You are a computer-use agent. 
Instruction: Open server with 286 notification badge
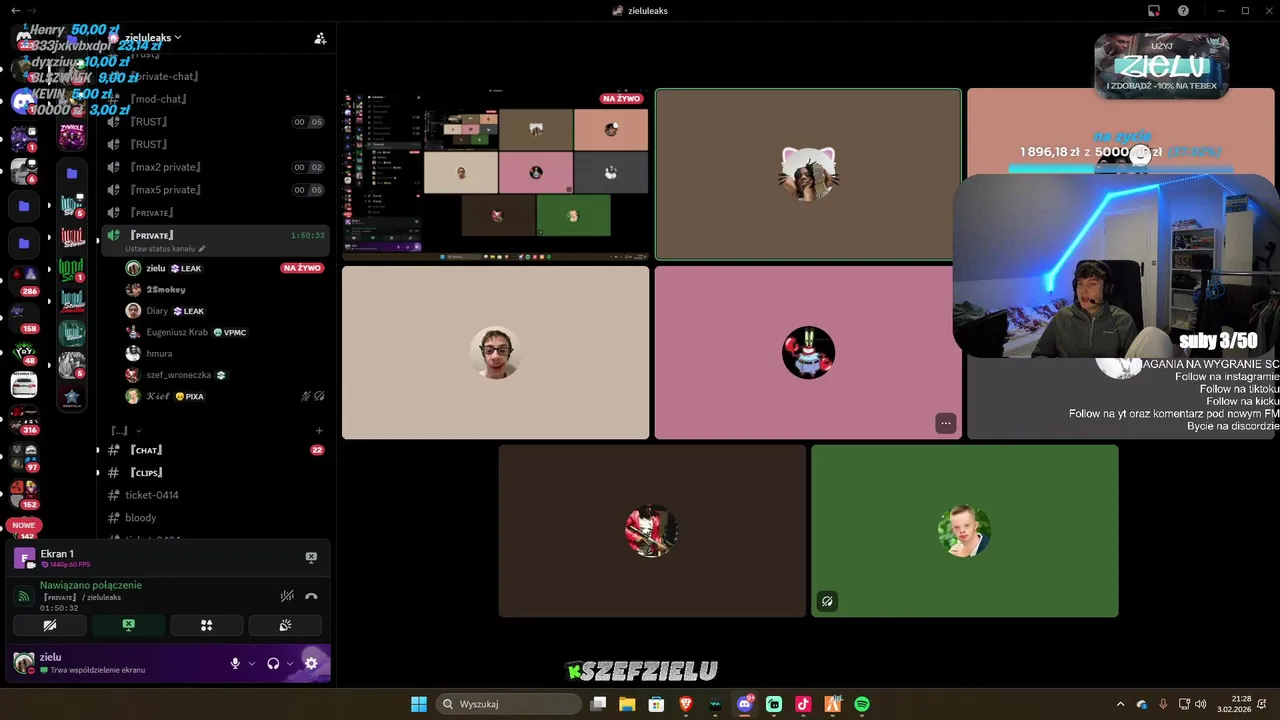(24, 277)
